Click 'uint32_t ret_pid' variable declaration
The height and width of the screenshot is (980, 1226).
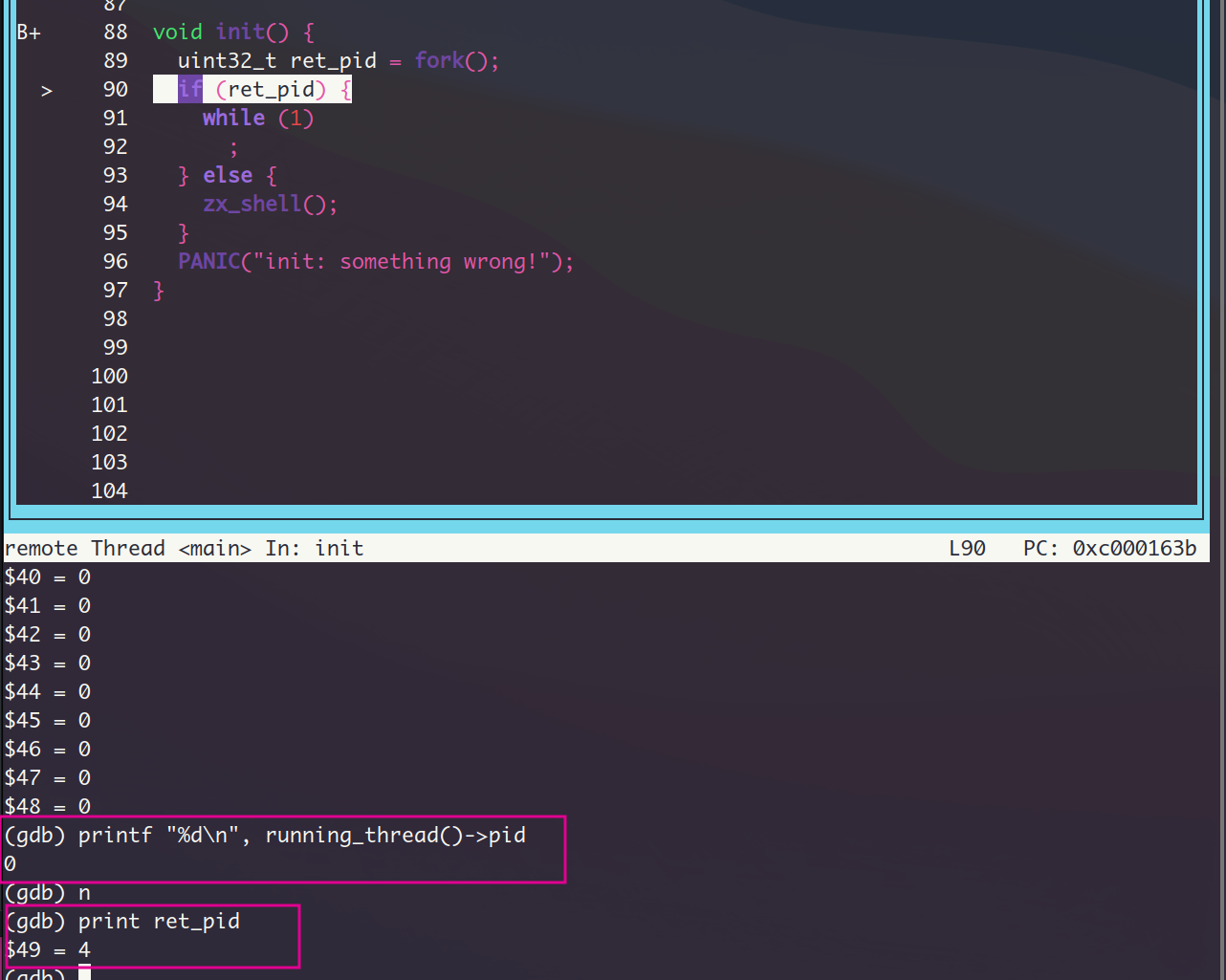pyautogui.click(x=277, y=61)
